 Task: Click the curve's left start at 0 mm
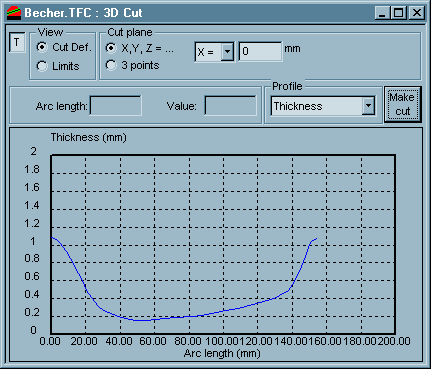coord(52,237)
